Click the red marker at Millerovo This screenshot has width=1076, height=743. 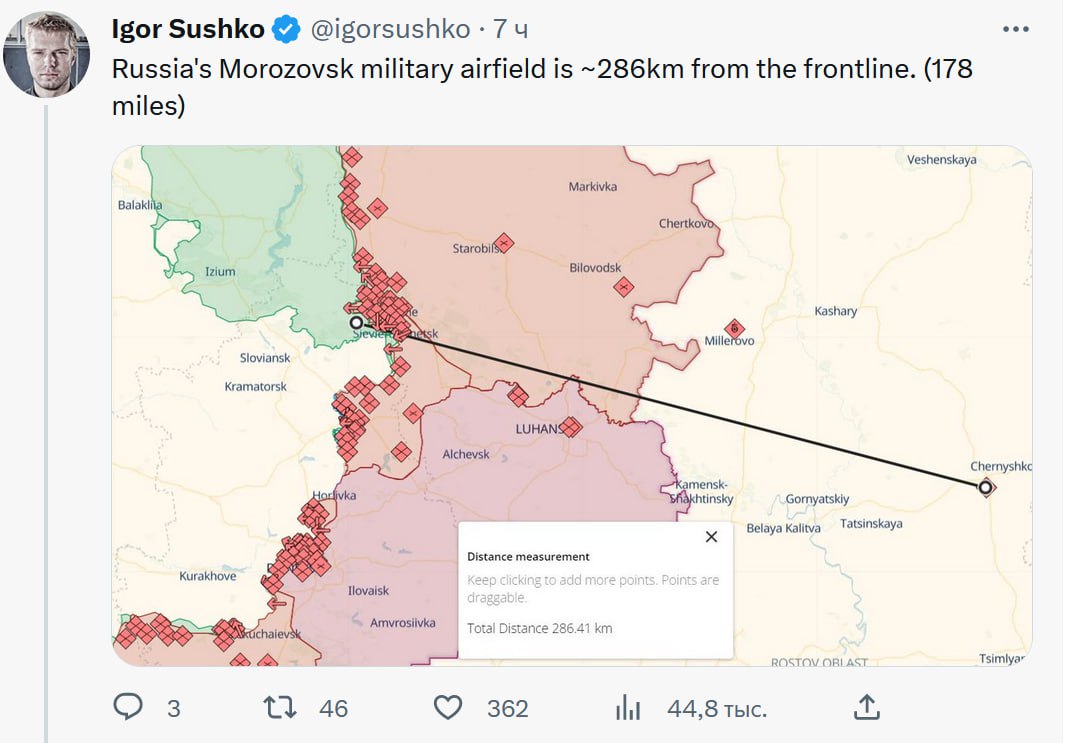(x=734, y=328)
